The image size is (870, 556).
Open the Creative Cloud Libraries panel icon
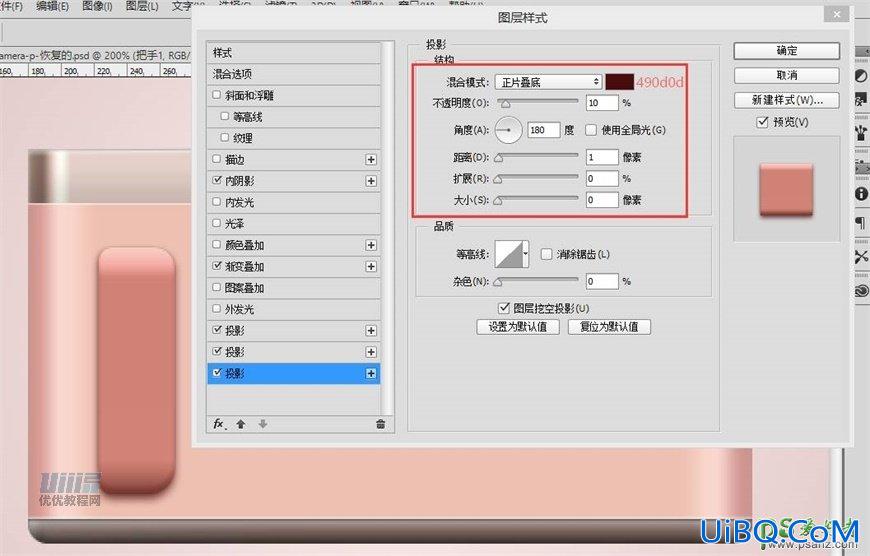(x=861, y=290)
